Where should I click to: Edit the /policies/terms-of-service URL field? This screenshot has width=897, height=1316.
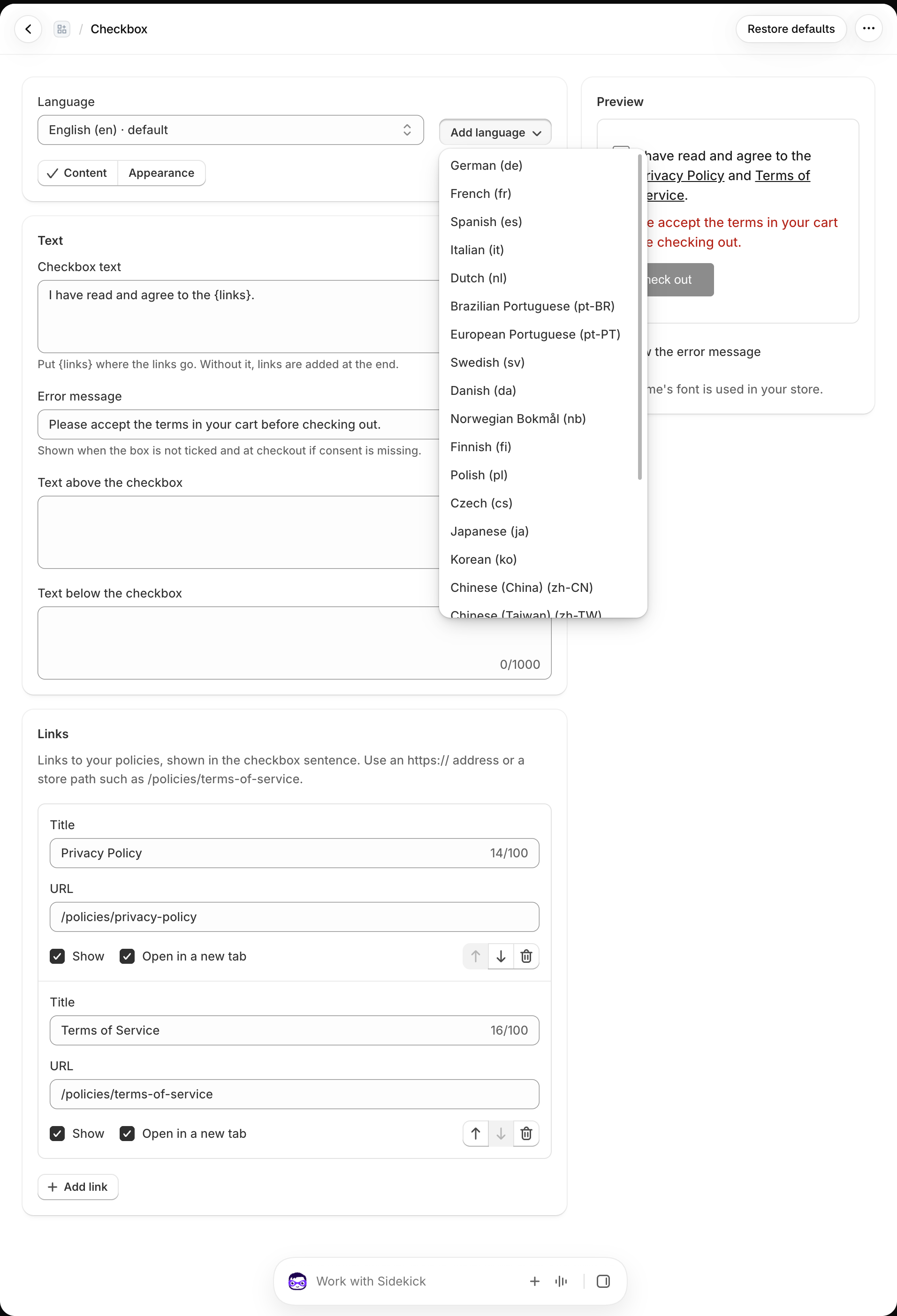[295, 1094]
